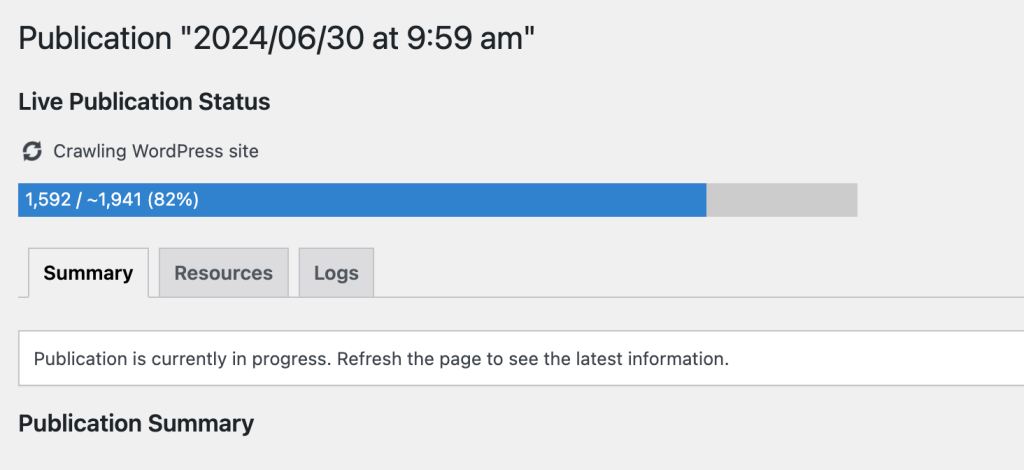
Task: Click the (82%) percentage label
Action: (x=173, y=200)
